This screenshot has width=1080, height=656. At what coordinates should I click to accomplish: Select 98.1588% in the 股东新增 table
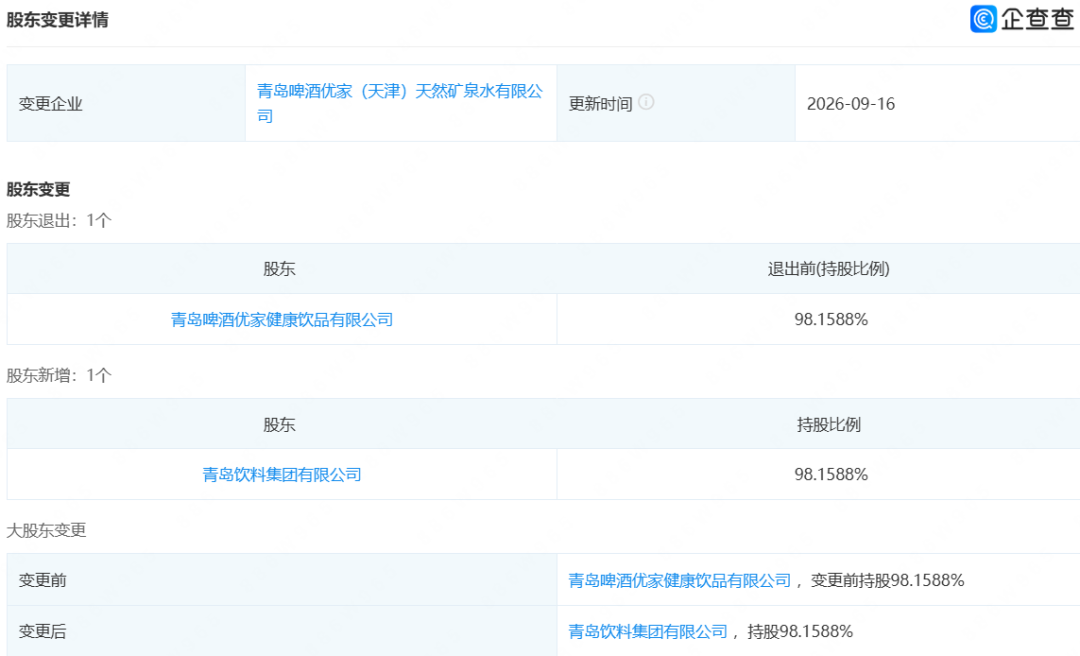point(831,475)
